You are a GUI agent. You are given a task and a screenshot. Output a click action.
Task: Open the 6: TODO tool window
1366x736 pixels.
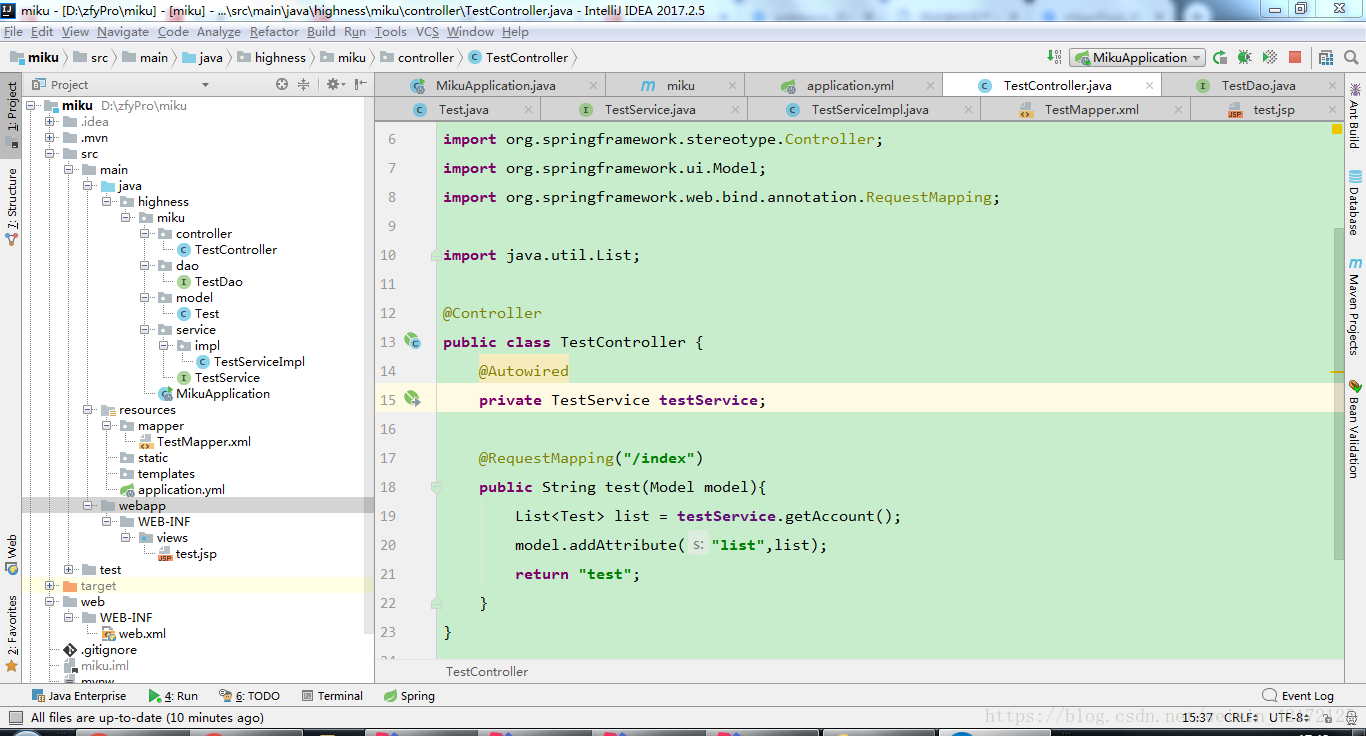(x=249, y=696)
